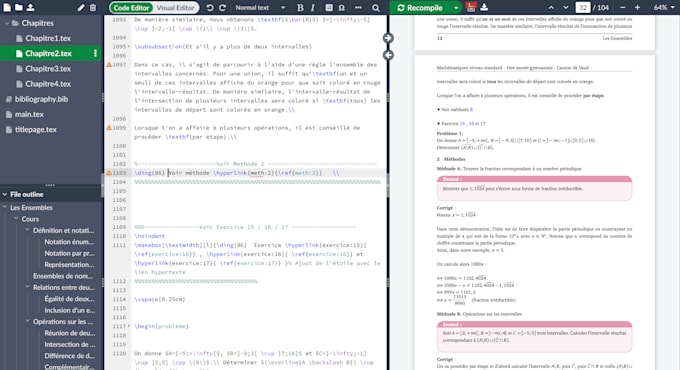Image resolution: width=680 pixels, height=370 pixels.
Task: Click the warning icon on line 1099
Action: click(109, 128)
